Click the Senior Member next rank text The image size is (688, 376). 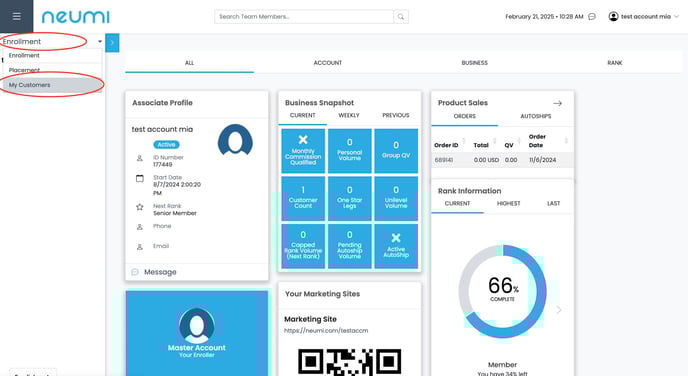click(175, 213)
